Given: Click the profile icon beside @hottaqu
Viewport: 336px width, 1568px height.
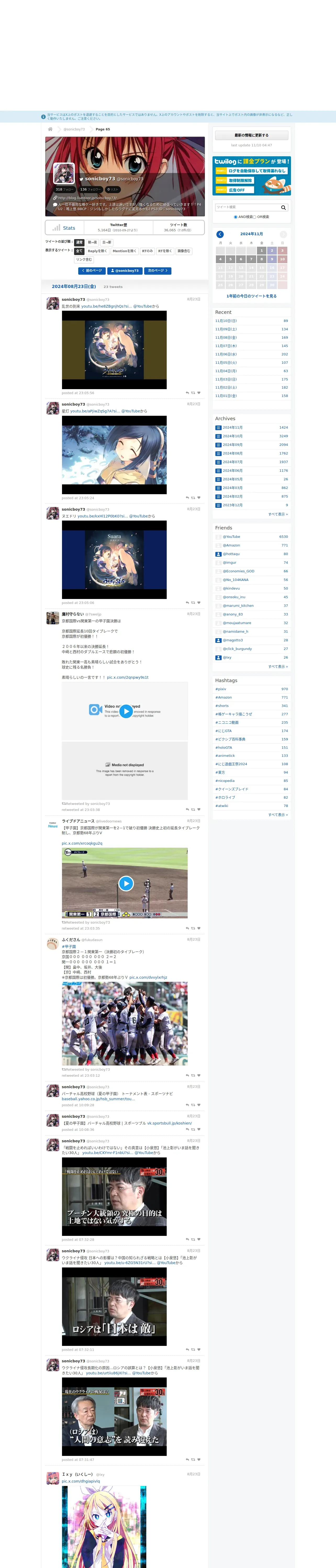Looking at the screenshot, I should coord(218,554).
